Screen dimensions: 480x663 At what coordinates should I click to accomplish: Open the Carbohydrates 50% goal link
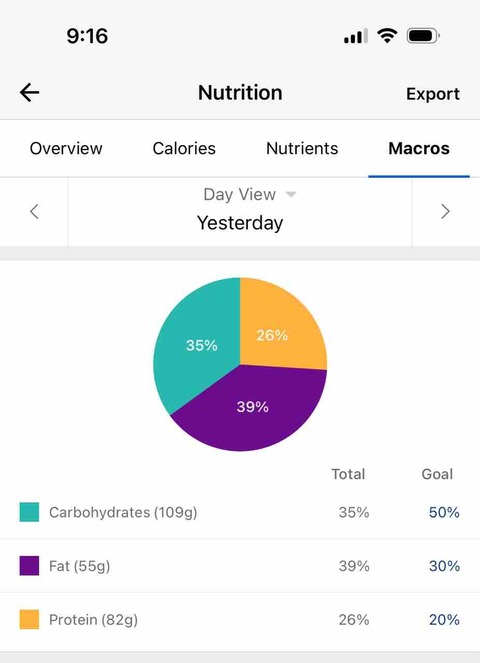coord(444,512)
